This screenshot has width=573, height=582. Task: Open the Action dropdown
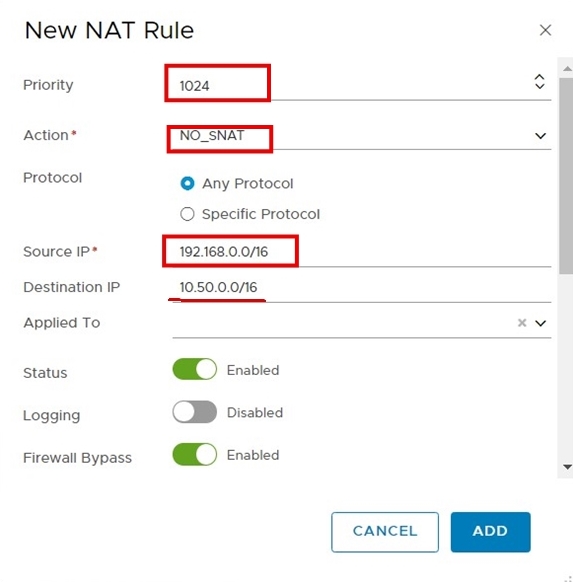pyautogui.click(x=540, y=136)
